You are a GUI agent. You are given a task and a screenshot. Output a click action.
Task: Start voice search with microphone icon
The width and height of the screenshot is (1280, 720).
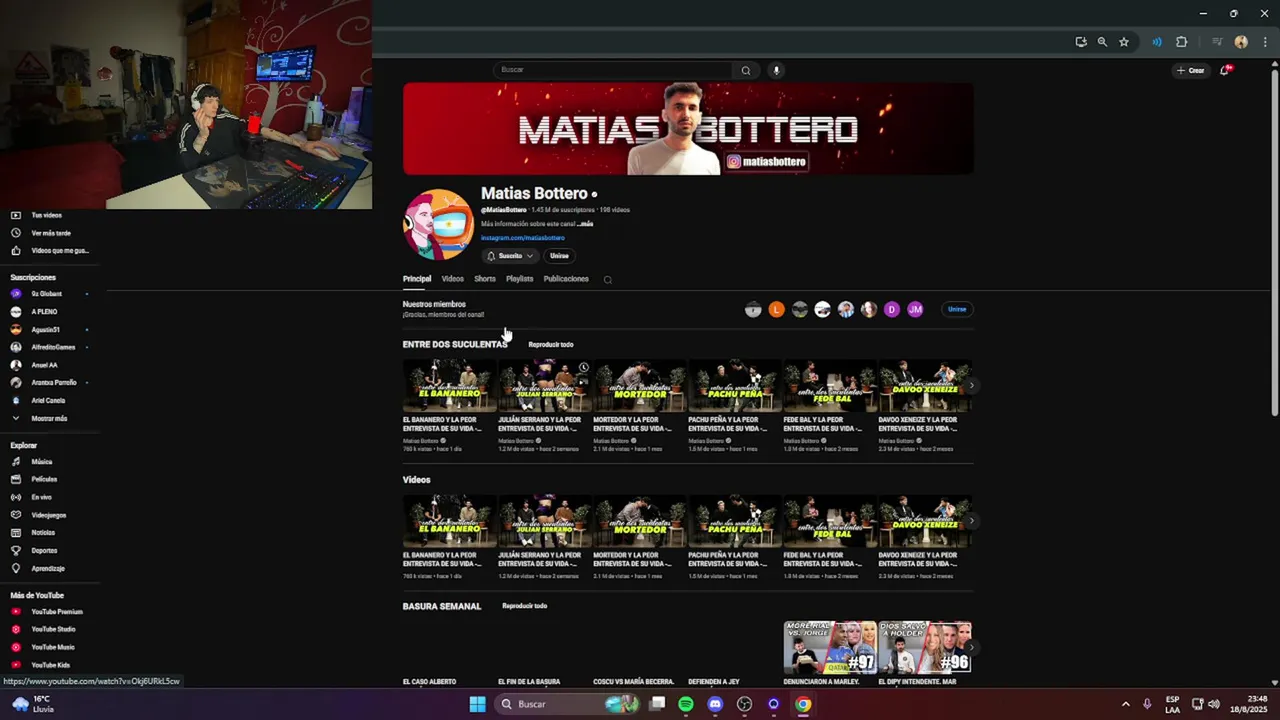[776, 70]
